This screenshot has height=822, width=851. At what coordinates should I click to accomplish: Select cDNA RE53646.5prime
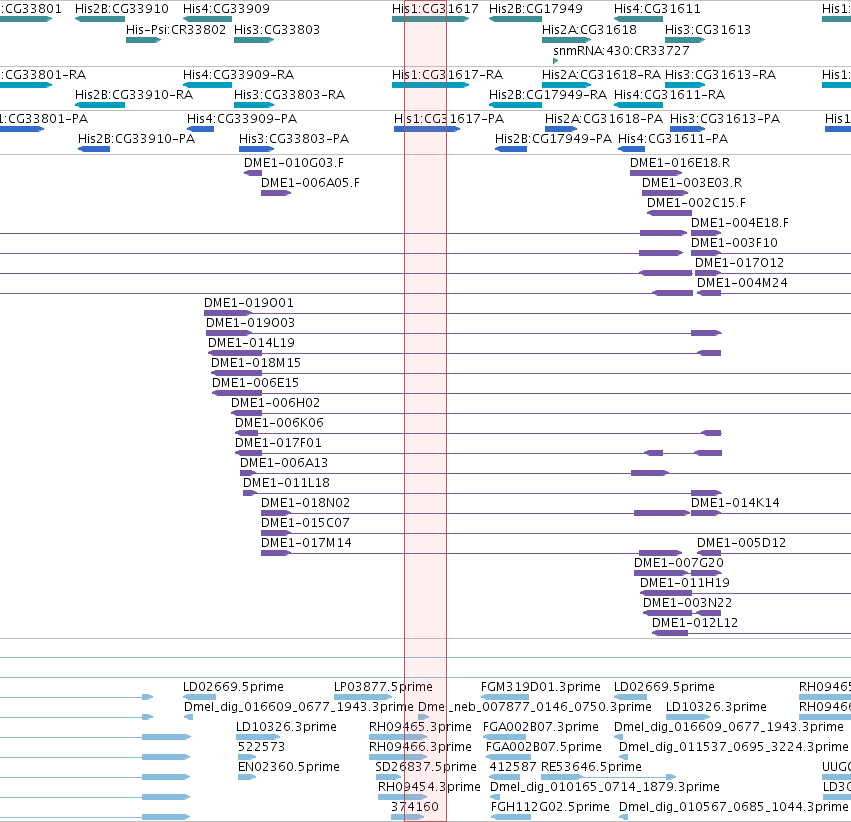tap(609, 778)
